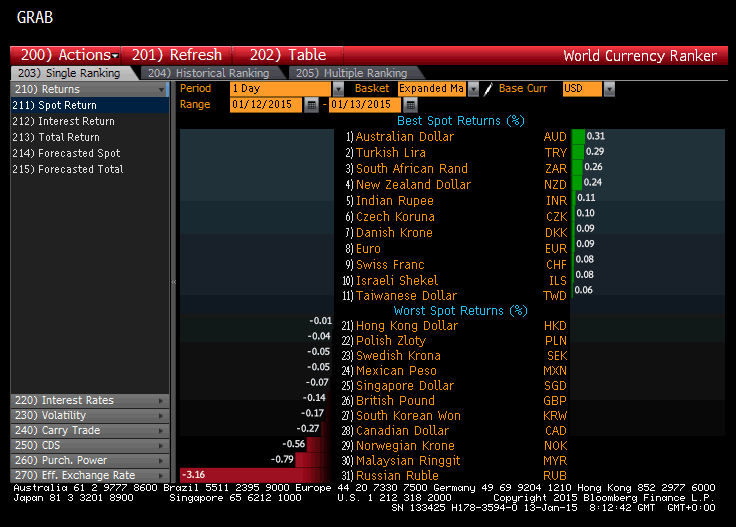Click the TRY green bar showing 0.29
Viewport: 736px width, 527px height.
coord(578,152)
